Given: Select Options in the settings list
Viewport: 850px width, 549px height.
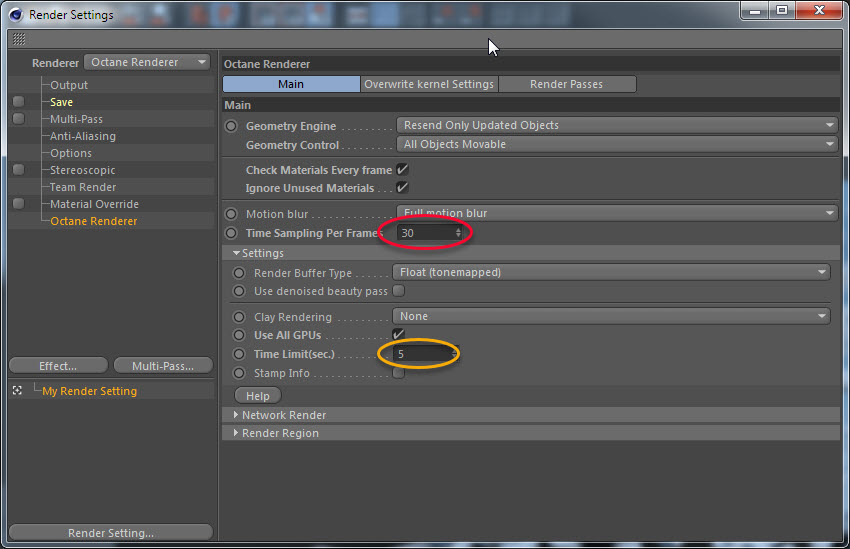Looking at the screenshot, I should pos(71,153).
